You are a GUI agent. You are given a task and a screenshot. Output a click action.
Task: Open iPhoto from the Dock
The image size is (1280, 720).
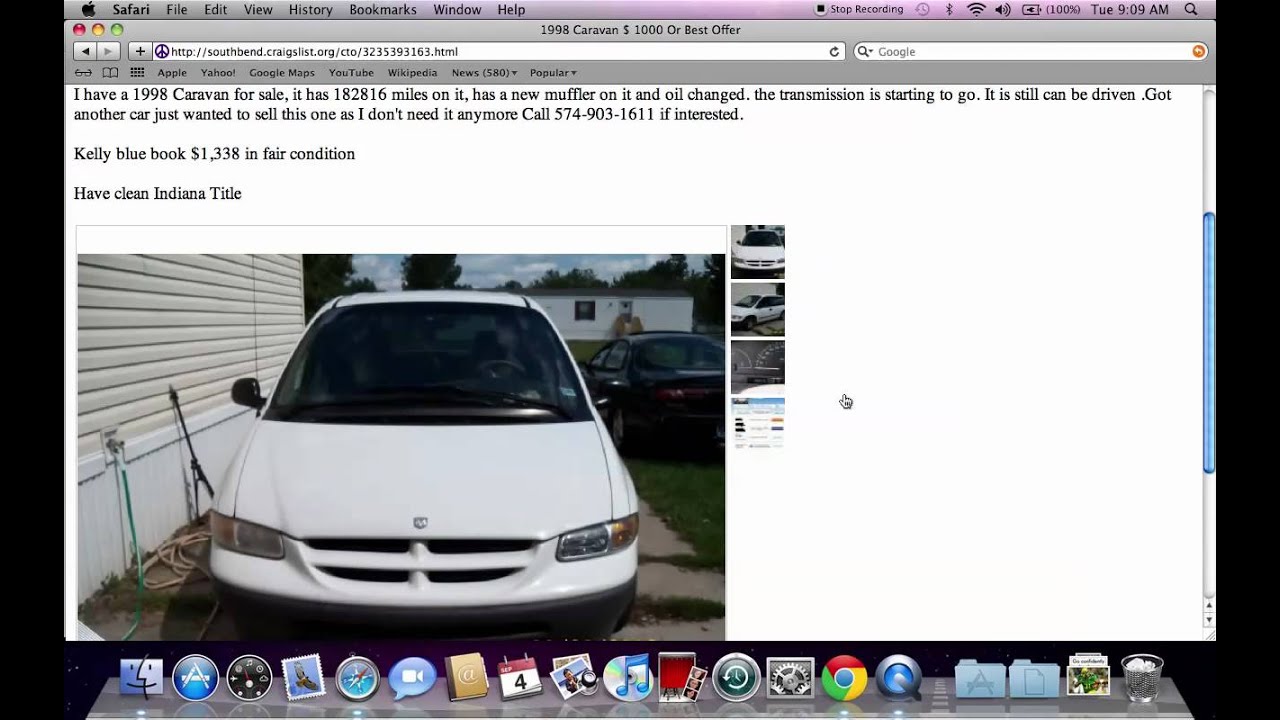coord(573,678)
